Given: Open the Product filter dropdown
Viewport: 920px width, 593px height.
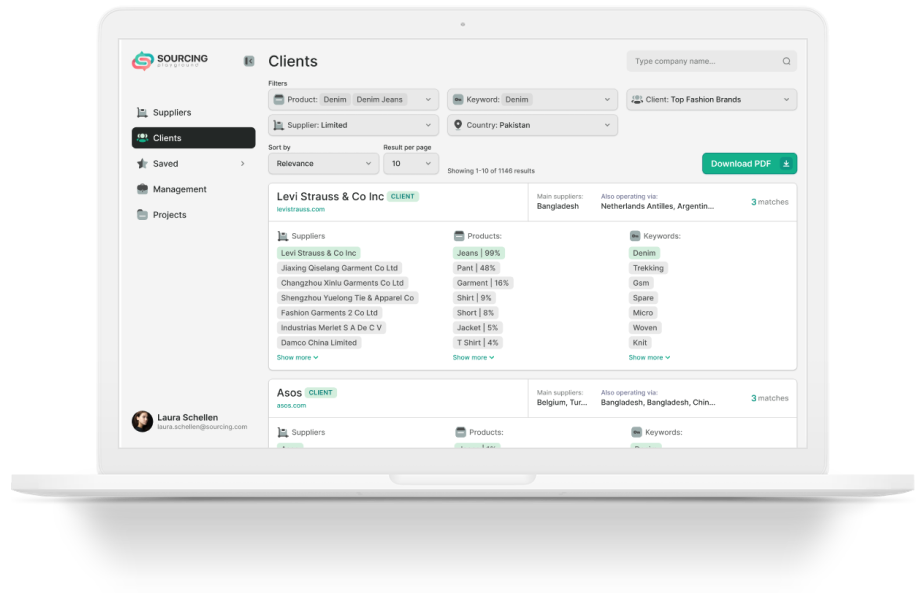Looking at the screenshot, I should pos(353,100).
